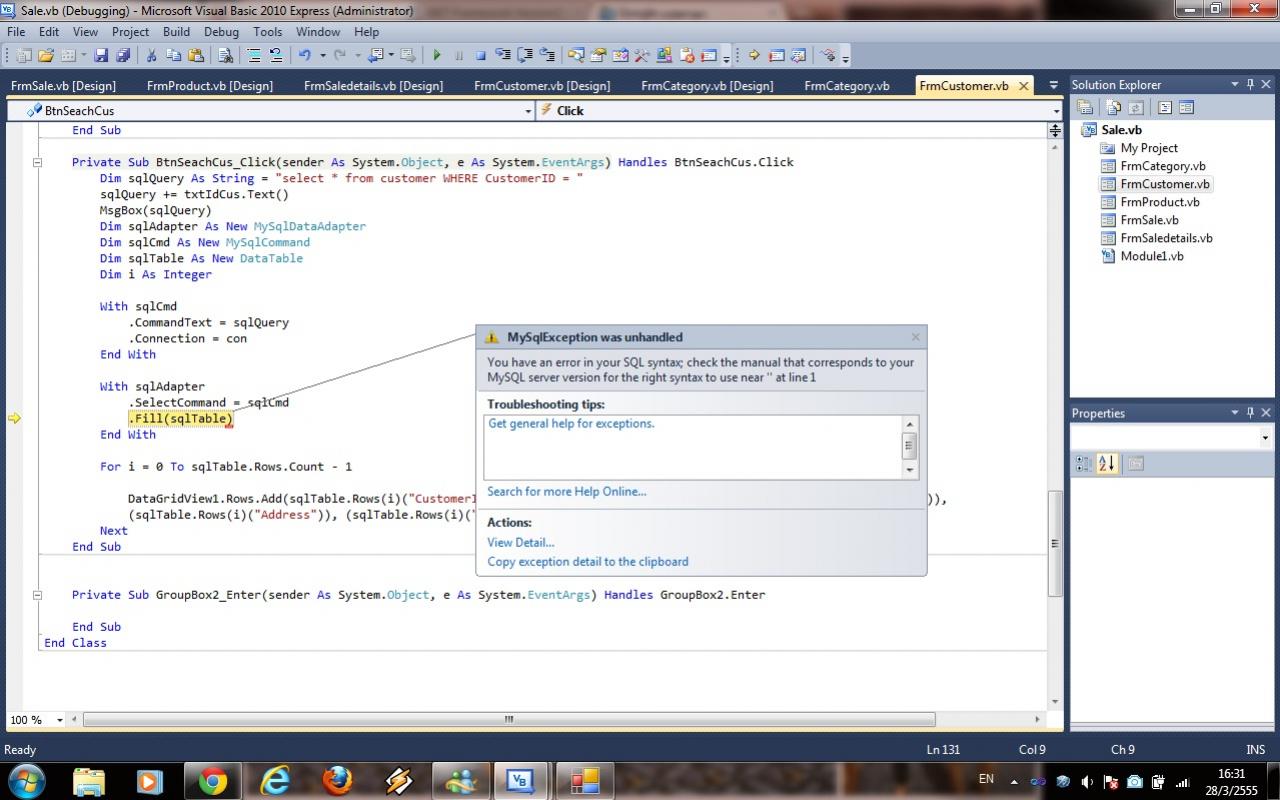Open the Error List toolbar icon
Viewport: 1280px width, 800px height.
tap(687, 56)
